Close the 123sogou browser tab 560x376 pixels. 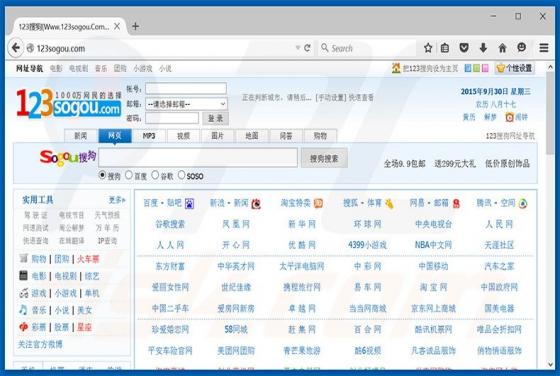point(117,26)
